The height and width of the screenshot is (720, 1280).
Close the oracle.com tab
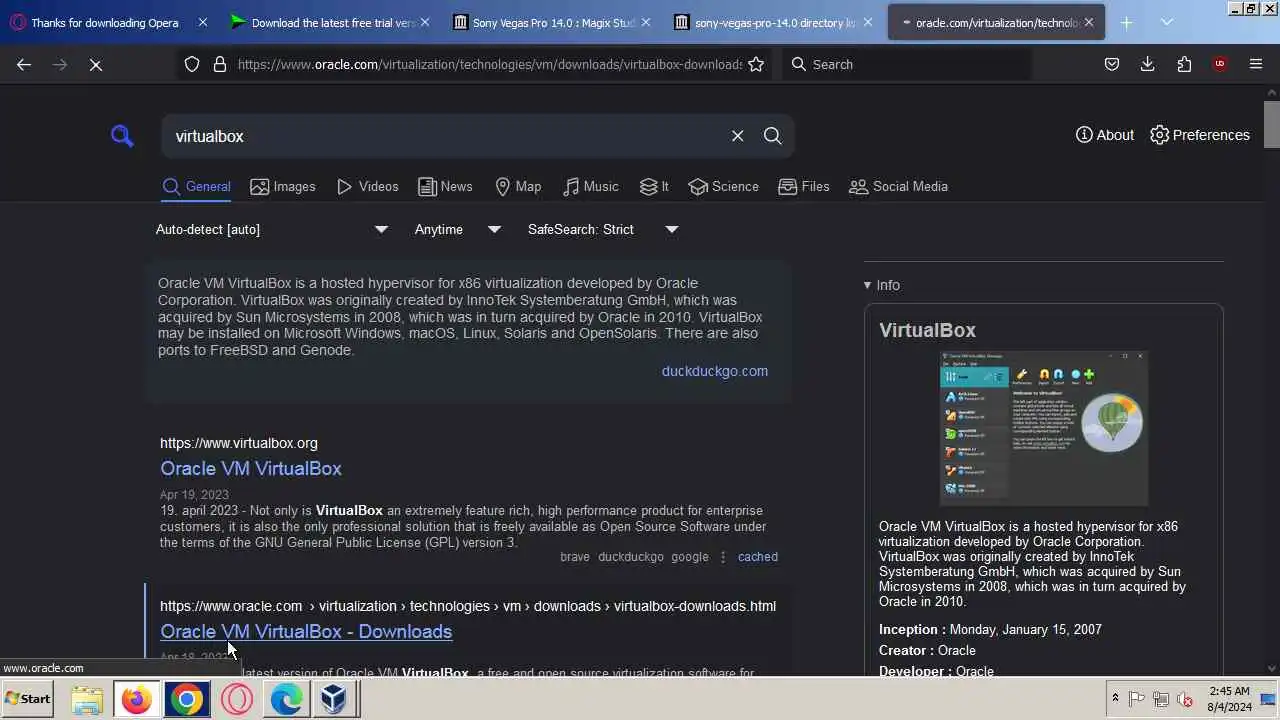[x=1088, y=22]
